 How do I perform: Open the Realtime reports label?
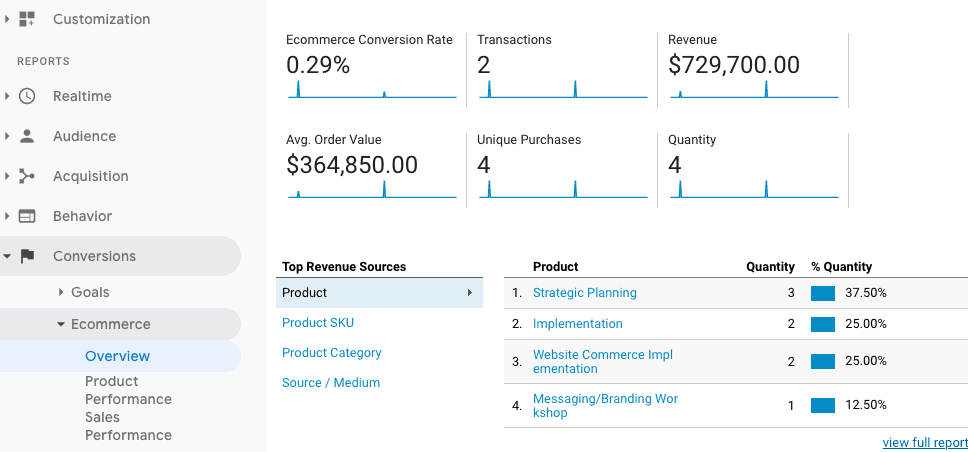pyautogui.click(x=82, y=96)
